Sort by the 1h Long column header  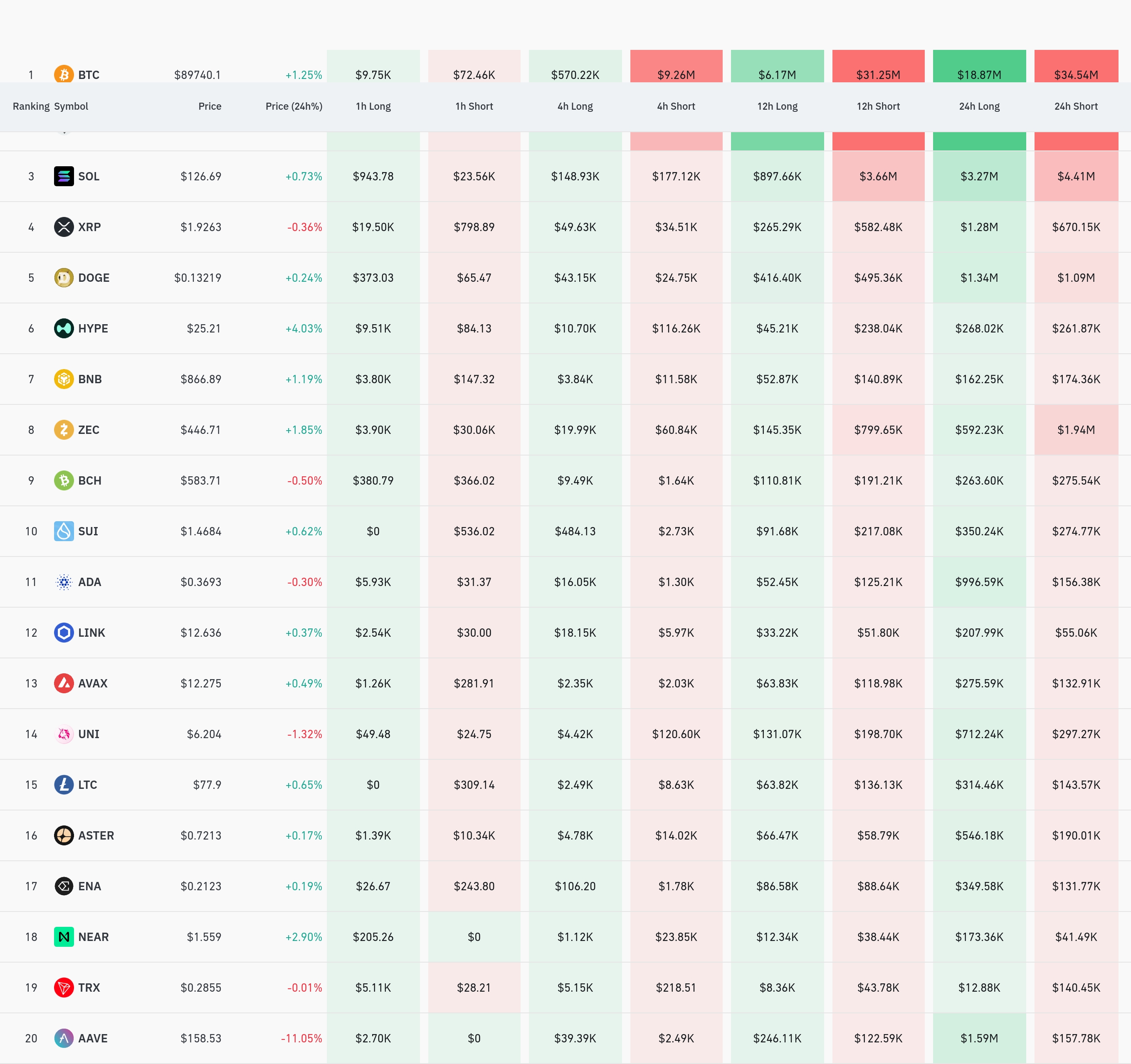pyautogui.click(x=373, y=106)
